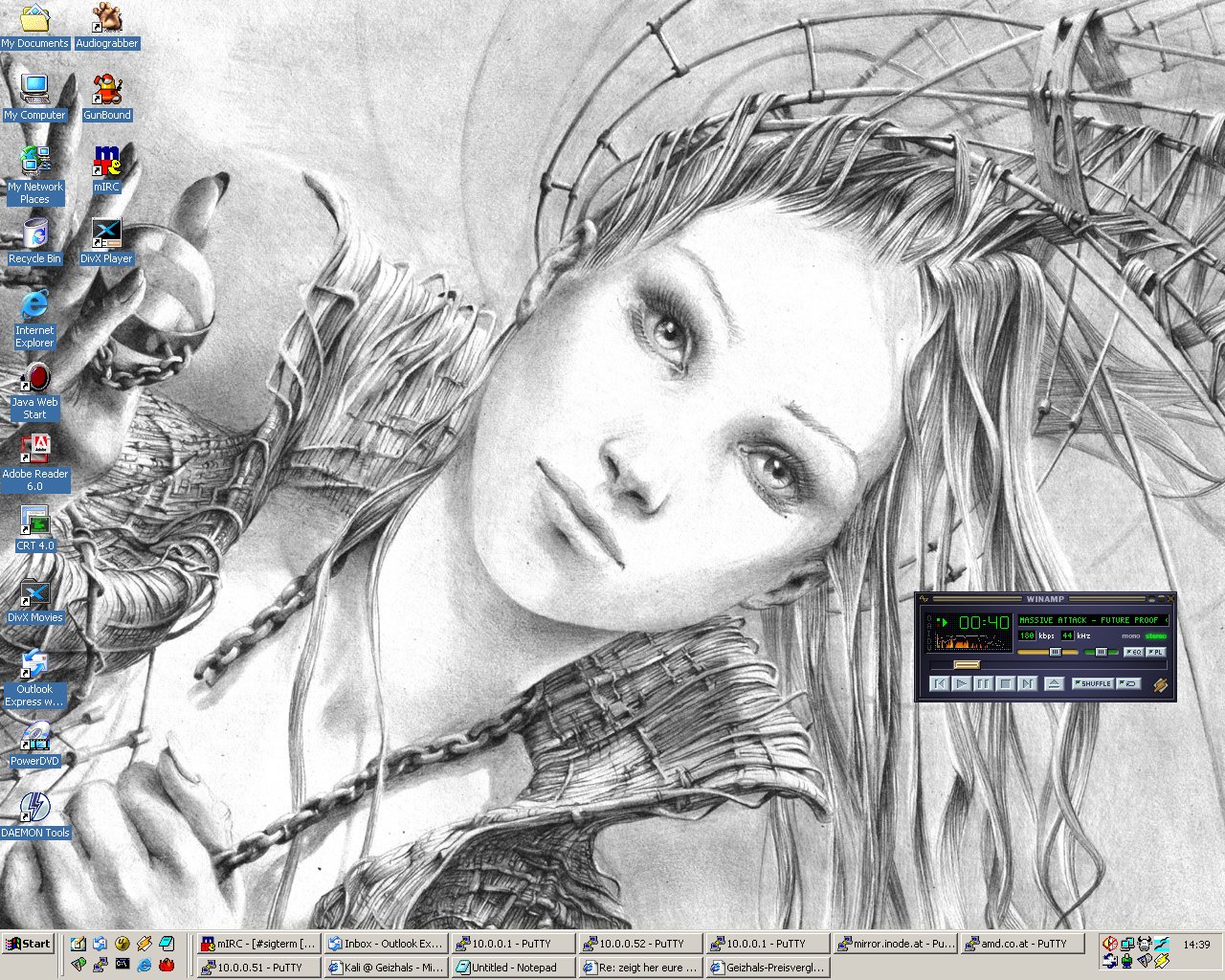Viewport: 1225px width, 980px height.
Task: Switch to the mIRC #sigterm taskbar button
Action: [x=257, y=944]
